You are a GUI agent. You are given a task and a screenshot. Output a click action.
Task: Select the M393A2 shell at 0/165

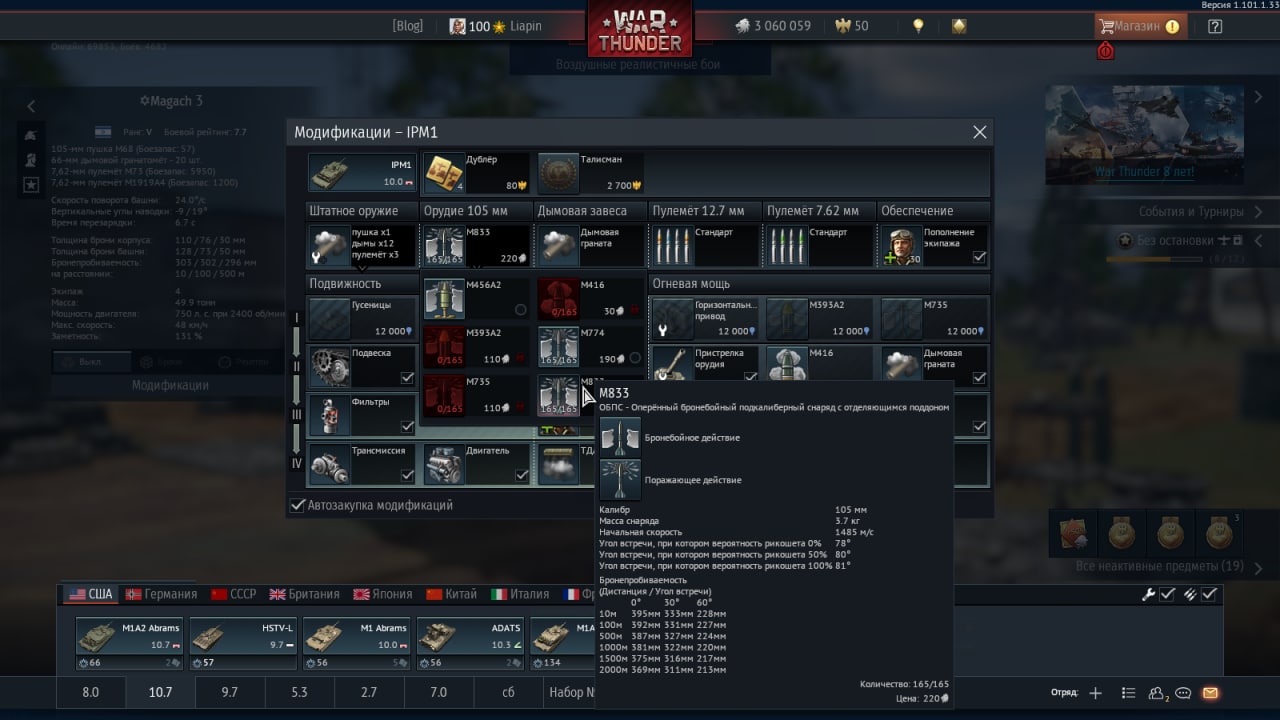[x=476, y=346]
